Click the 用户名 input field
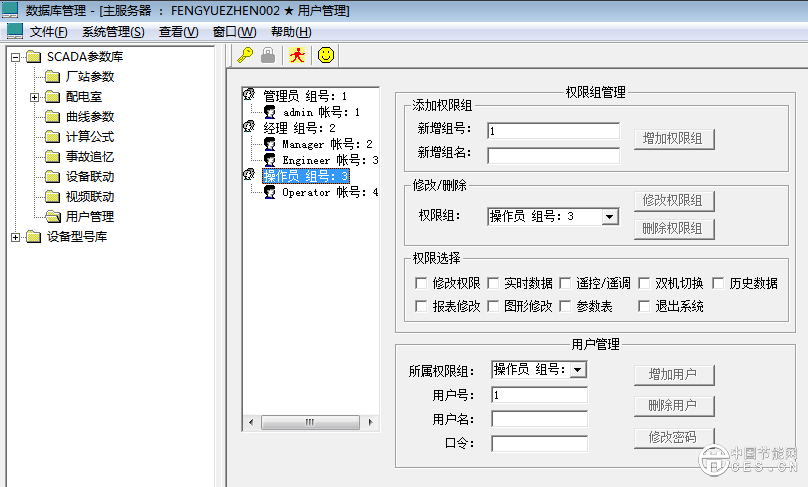The height and width of the screenshot is (487, 808). (540, 419)
